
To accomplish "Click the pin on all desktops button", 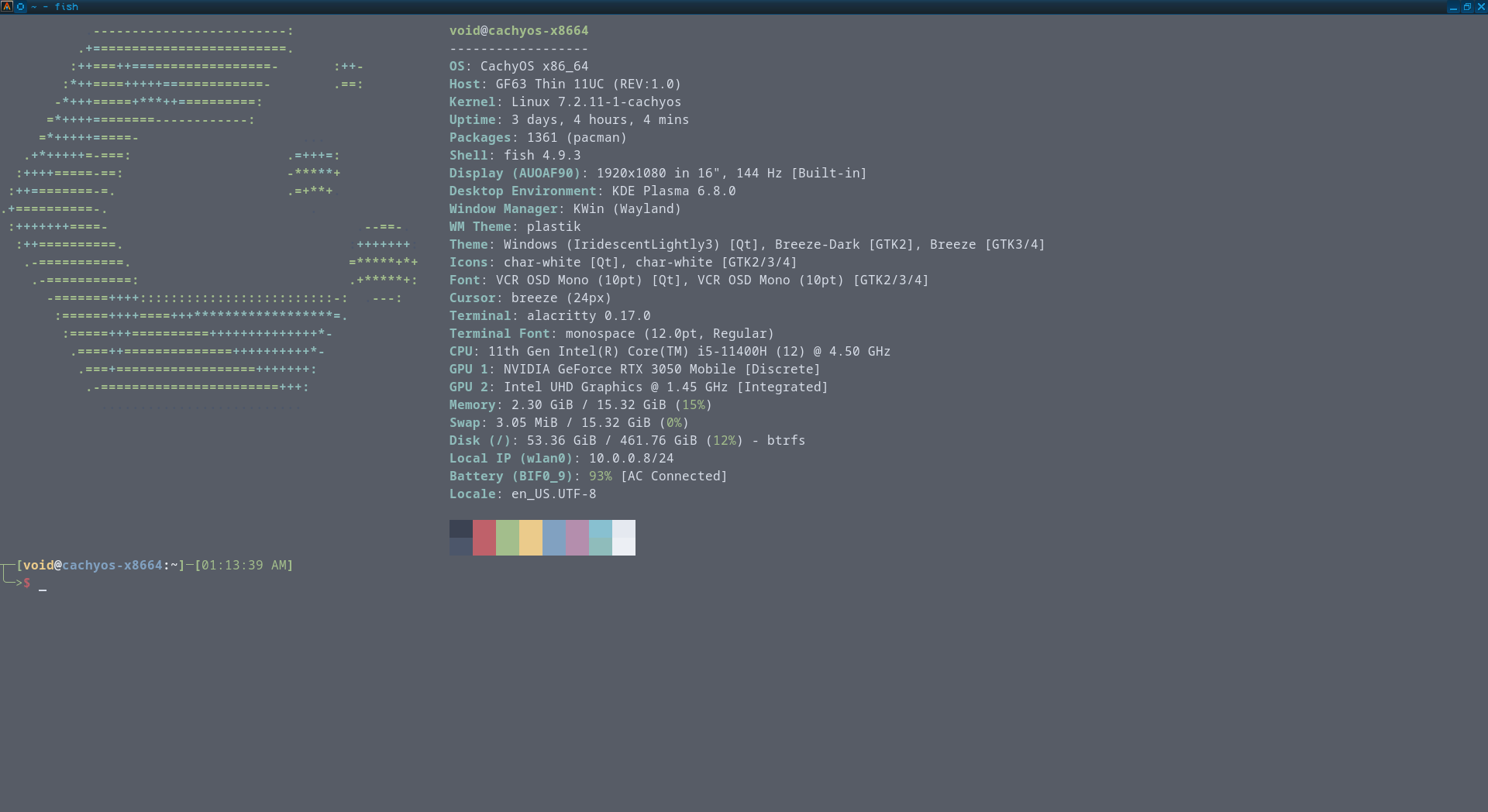I will [x=21, y=6].
